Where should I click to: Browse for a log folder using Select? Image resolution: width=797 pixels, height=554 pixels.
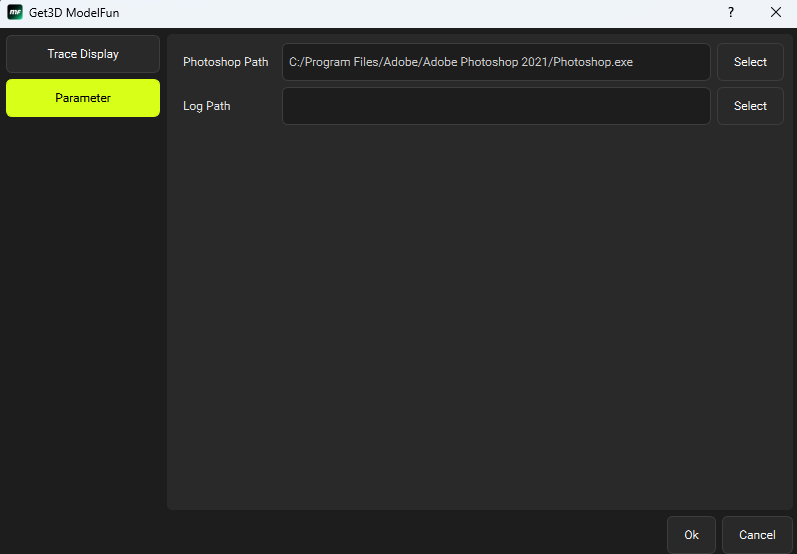click(x=750, y=106)
